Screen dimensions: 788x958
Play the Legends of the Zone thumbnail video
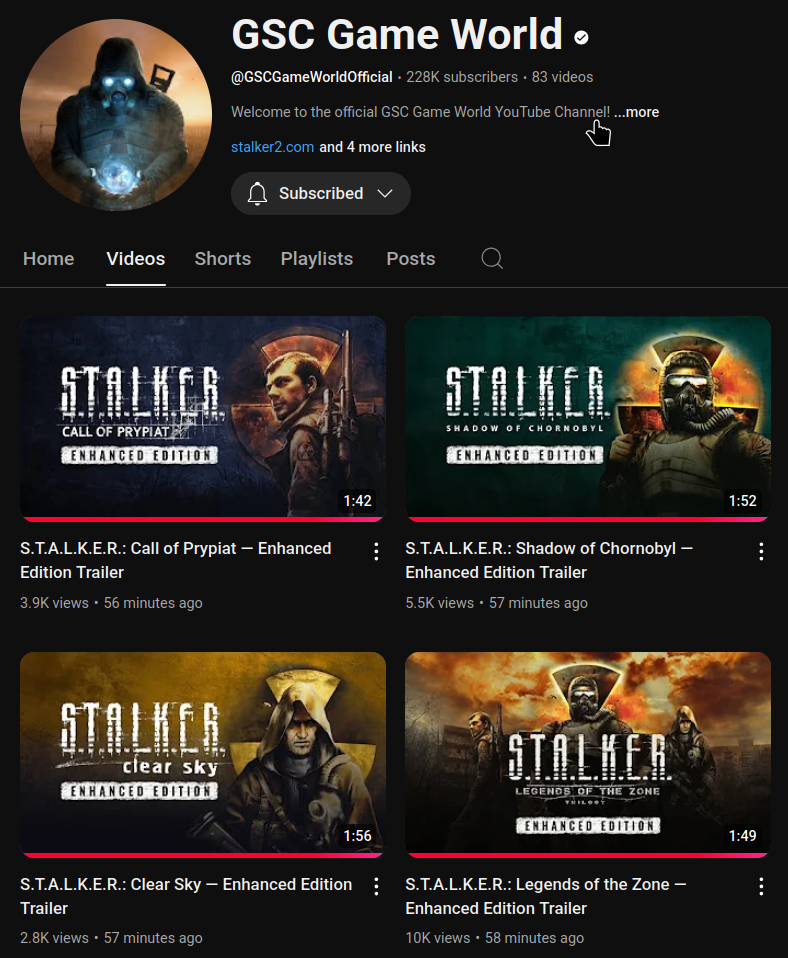point(588,755)
